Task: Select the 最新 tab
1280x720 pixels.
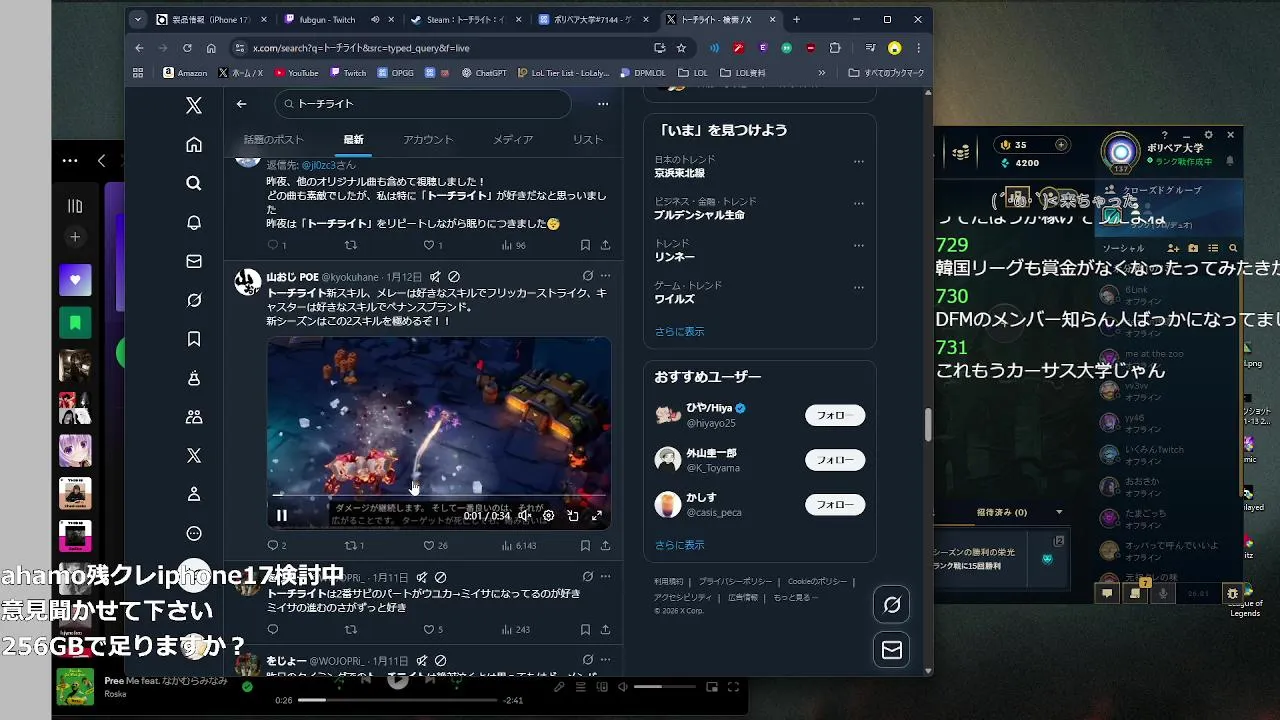Action: coord(353,139)
